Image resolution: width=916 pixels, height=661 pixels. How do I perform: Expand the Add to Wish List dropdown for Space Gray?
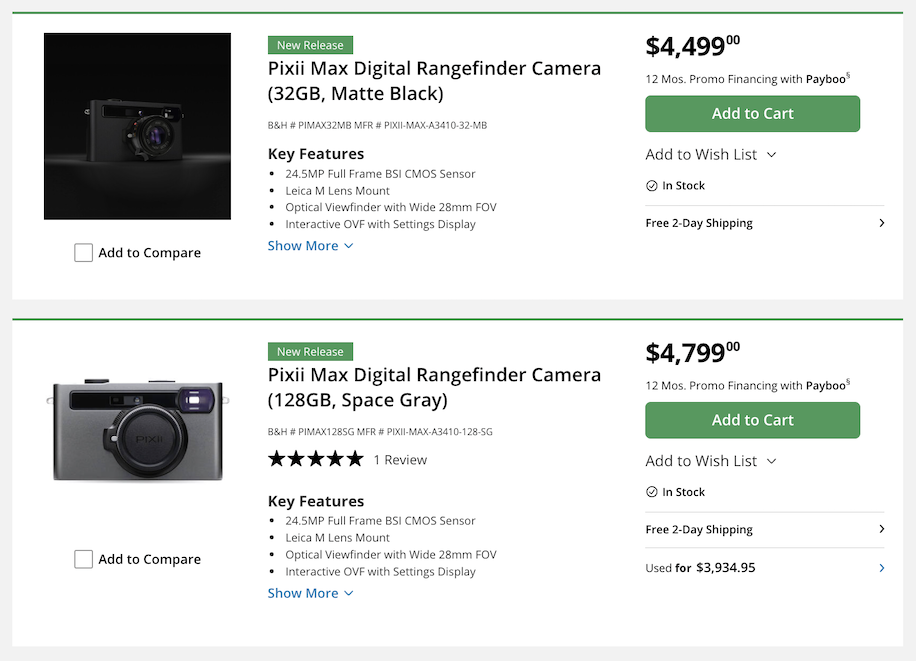point(711,460)
